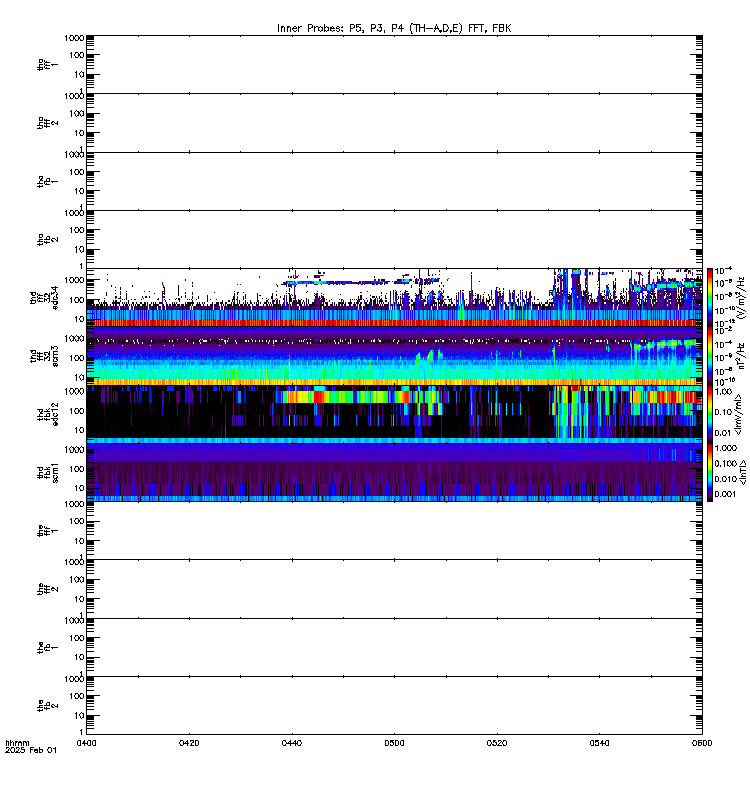Image resolution: width=750 pixels, height=800 pixels.
Task: Select the 'tha fb 1' panel label
Action: tap(48, 181)
